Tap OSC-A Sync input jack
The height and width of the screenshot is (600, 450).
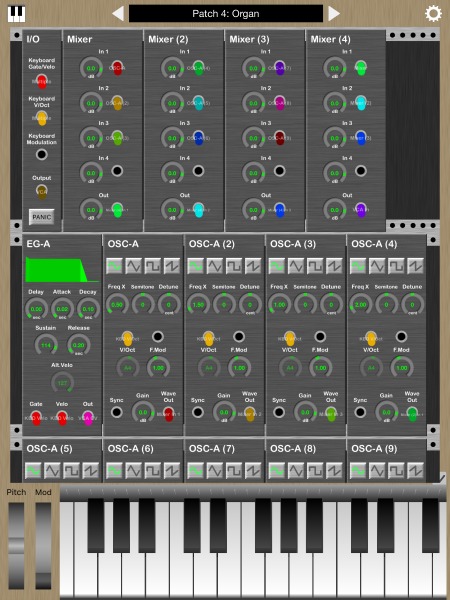(116, 412)
